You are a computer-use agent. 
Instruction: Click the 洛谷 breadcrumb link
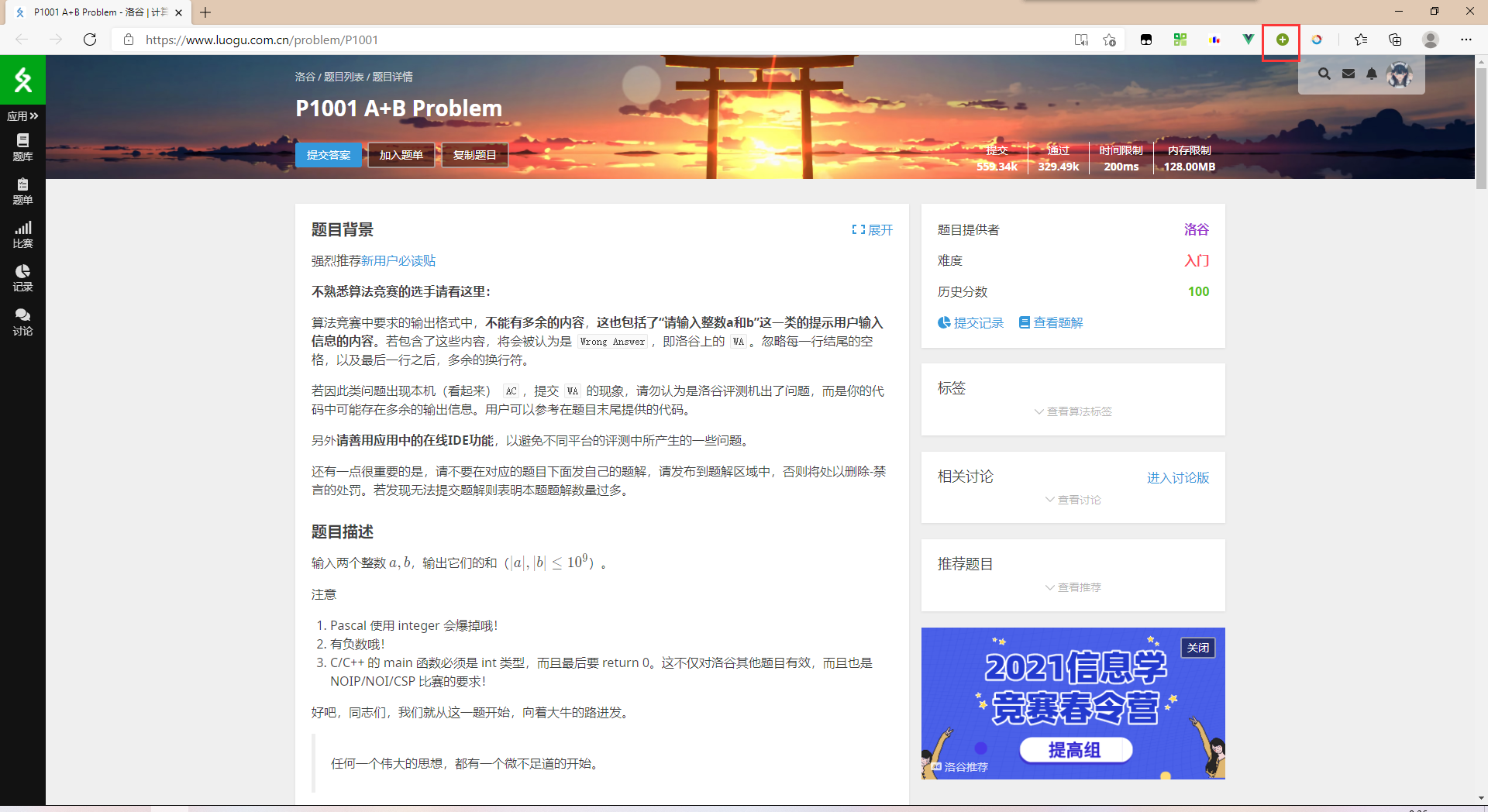305,77
